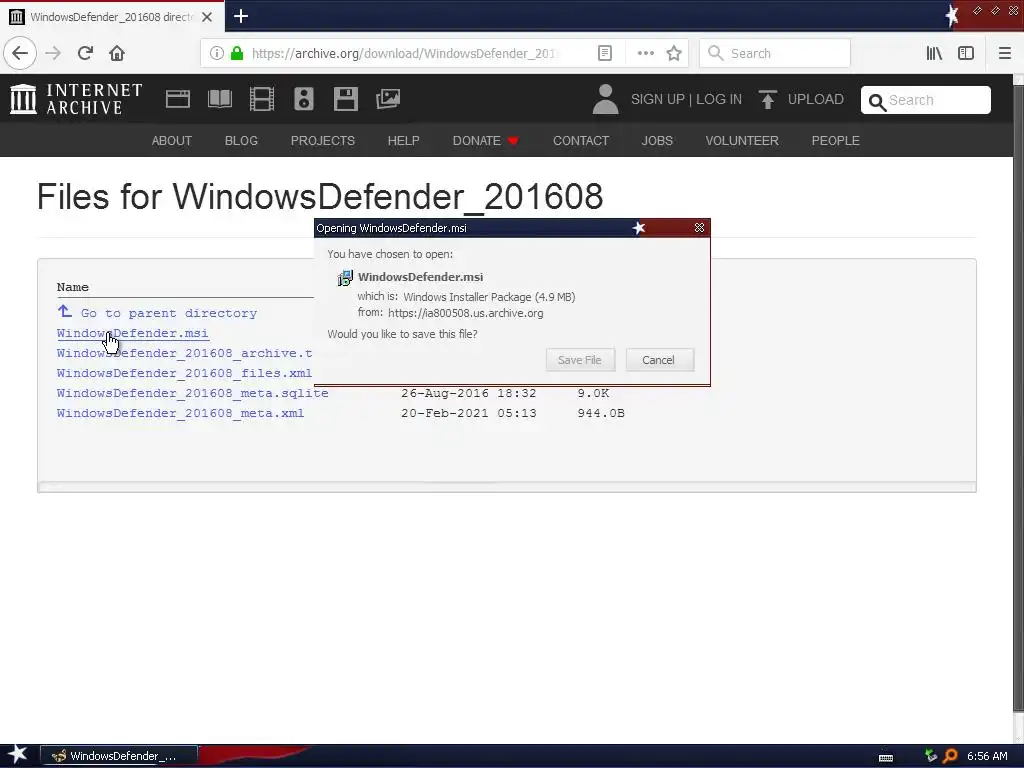
Task: Click the Name column header
Action: pos(72,287)
